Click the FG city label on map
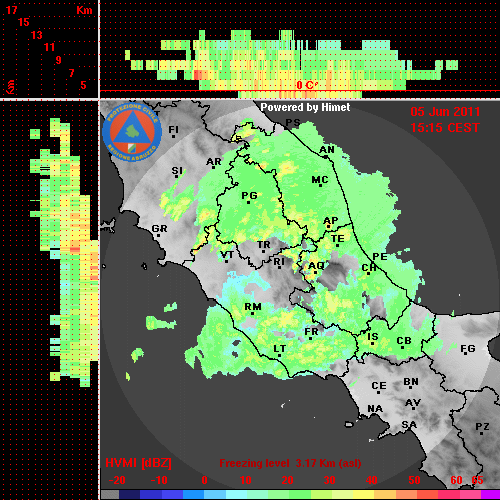This screenshot has width=500, height=500. click(x=468, y=349)
